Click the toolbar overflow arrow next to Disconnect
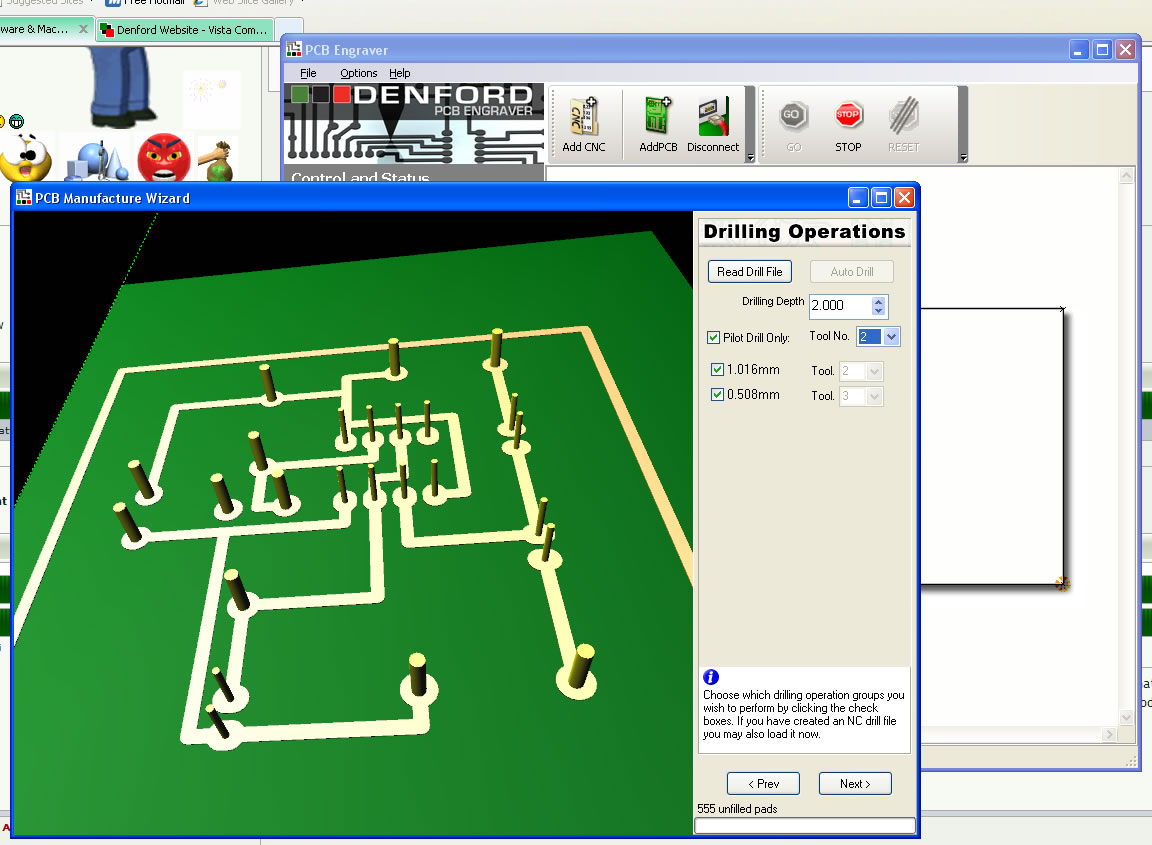Viewport: 1152px width, 845px height. (x=750, y=157)
